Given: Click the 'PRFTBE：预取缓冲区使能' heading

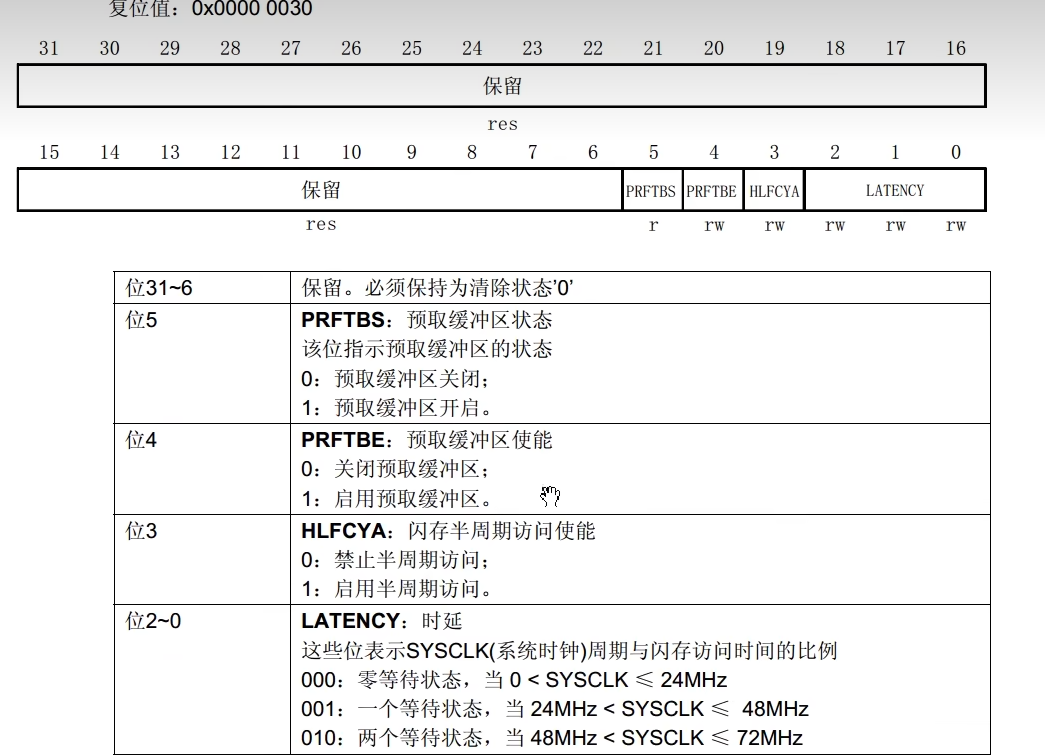Looking at the screenshot, I should coord(427,440).
